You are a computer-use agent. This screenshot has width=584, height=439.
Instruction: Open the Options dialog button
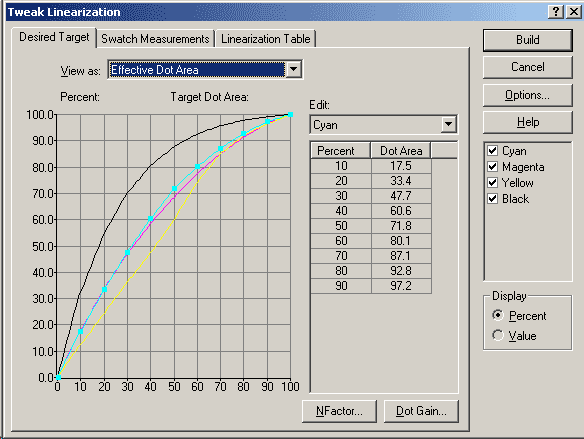(528, 95)
